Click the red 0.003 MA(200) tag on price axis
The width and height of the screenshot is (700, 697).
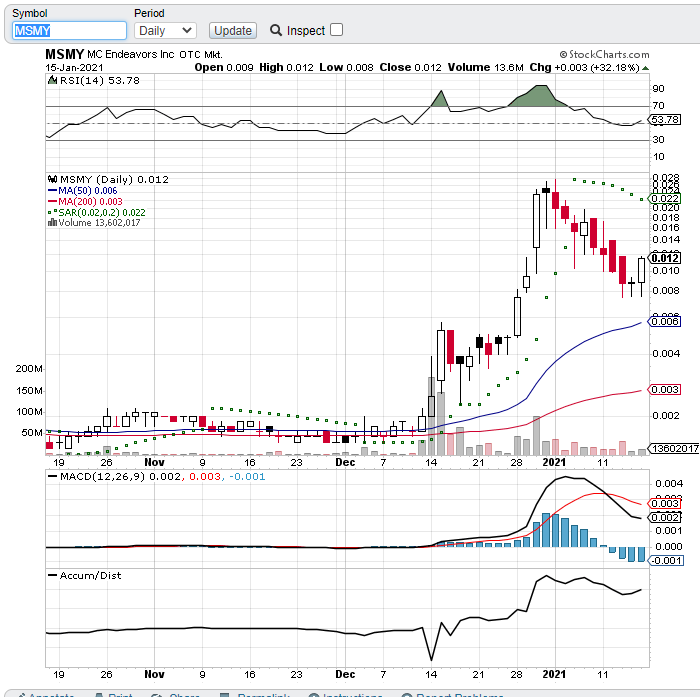(665, 389)
